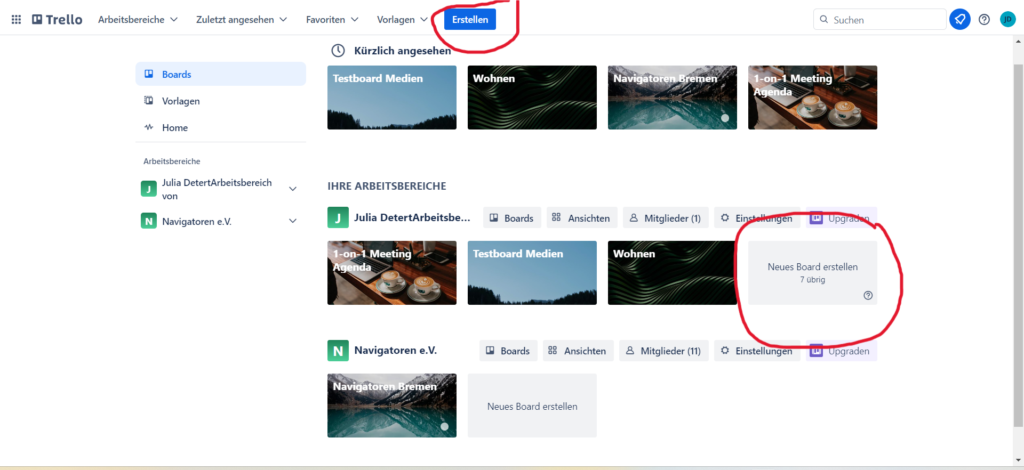Click the Julia DetertArbeitsbe… workspace heading

point(412,218)
